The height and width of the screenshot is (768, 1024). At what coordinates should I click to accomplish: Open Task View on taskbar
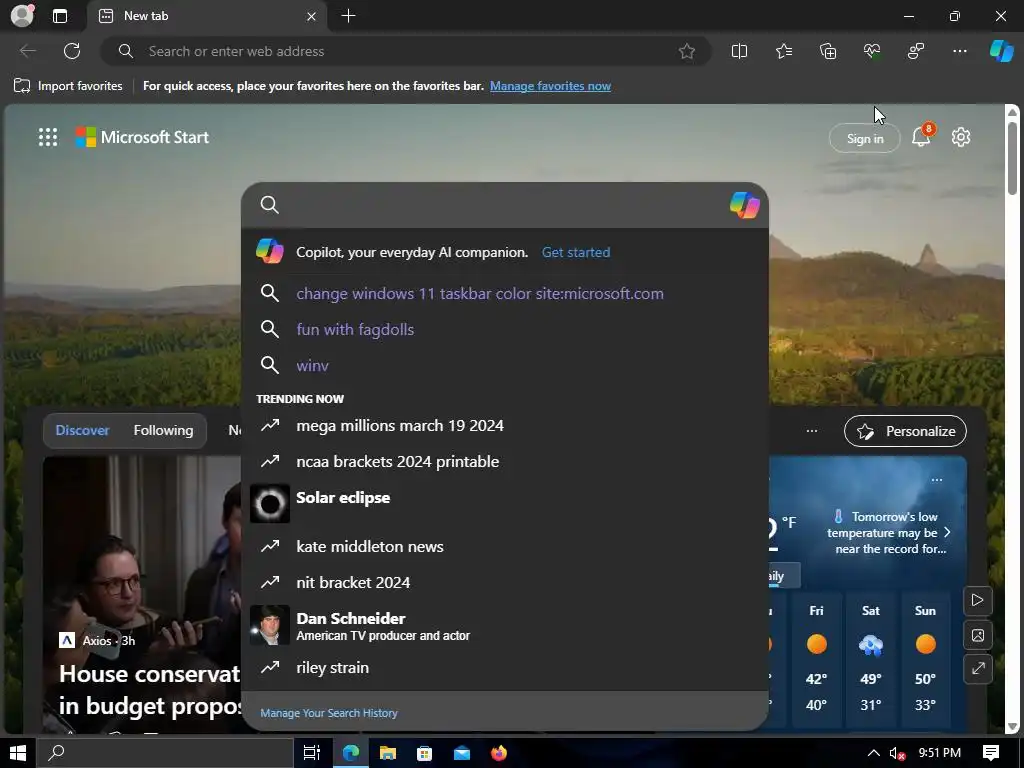pos(312,753)
